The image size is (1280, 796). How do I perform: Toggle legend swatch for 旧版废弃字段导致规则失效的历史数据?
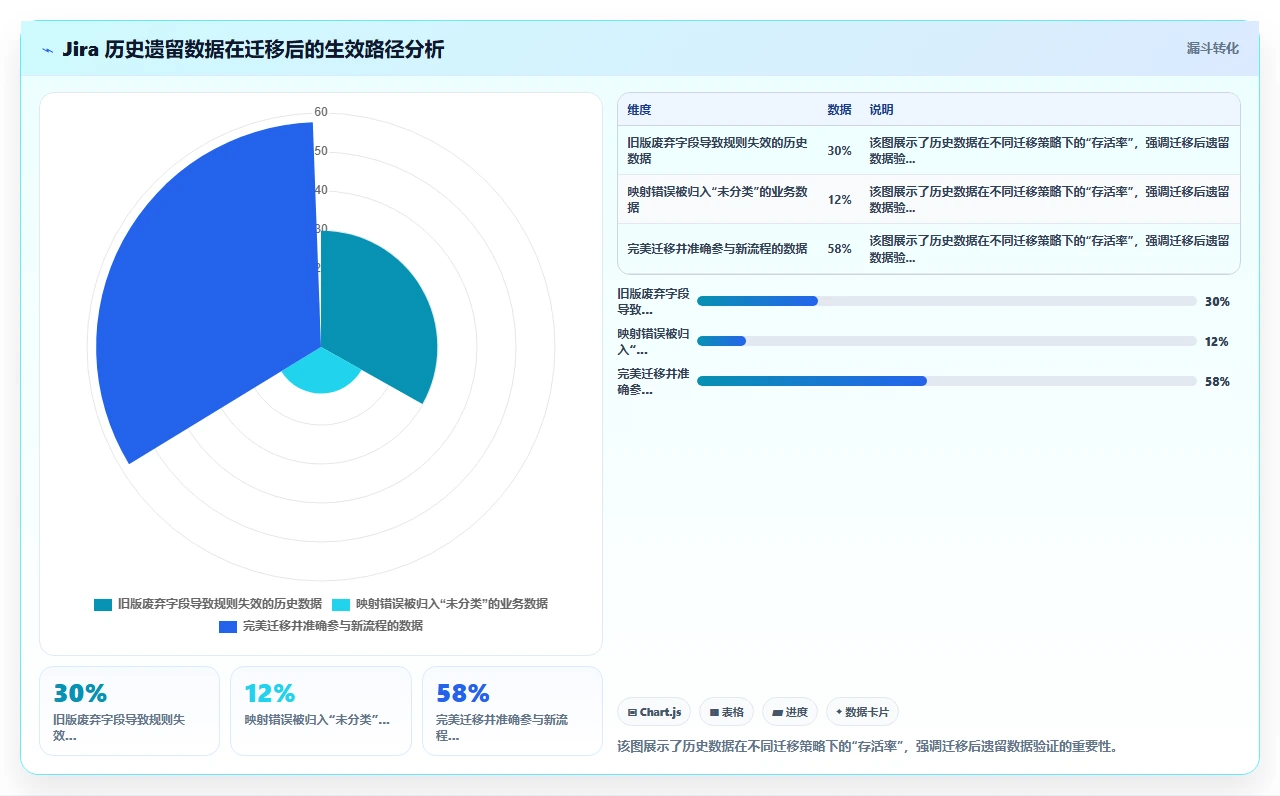pos(103,604)
